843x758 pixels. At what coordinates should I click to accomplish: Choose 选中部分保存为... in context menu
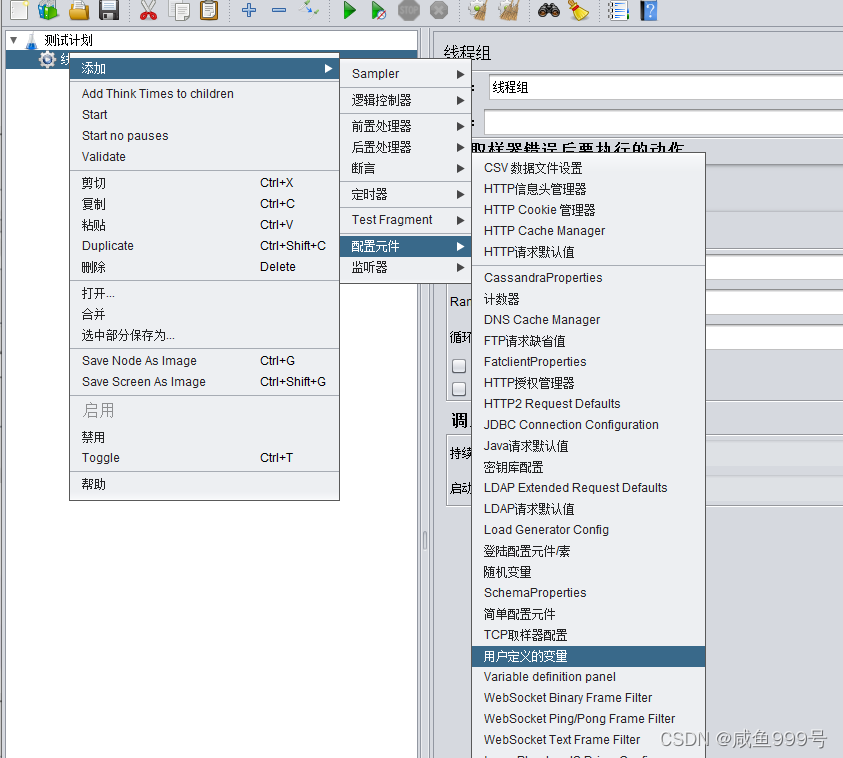(x=204, y=335)
